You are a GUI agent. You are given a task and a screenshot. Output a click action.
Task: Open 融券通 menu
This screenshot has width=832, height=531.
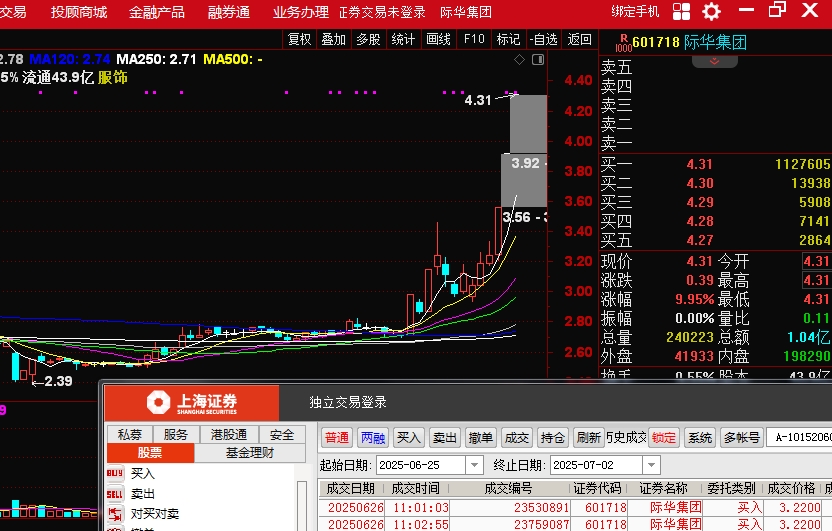click(229, 12)
